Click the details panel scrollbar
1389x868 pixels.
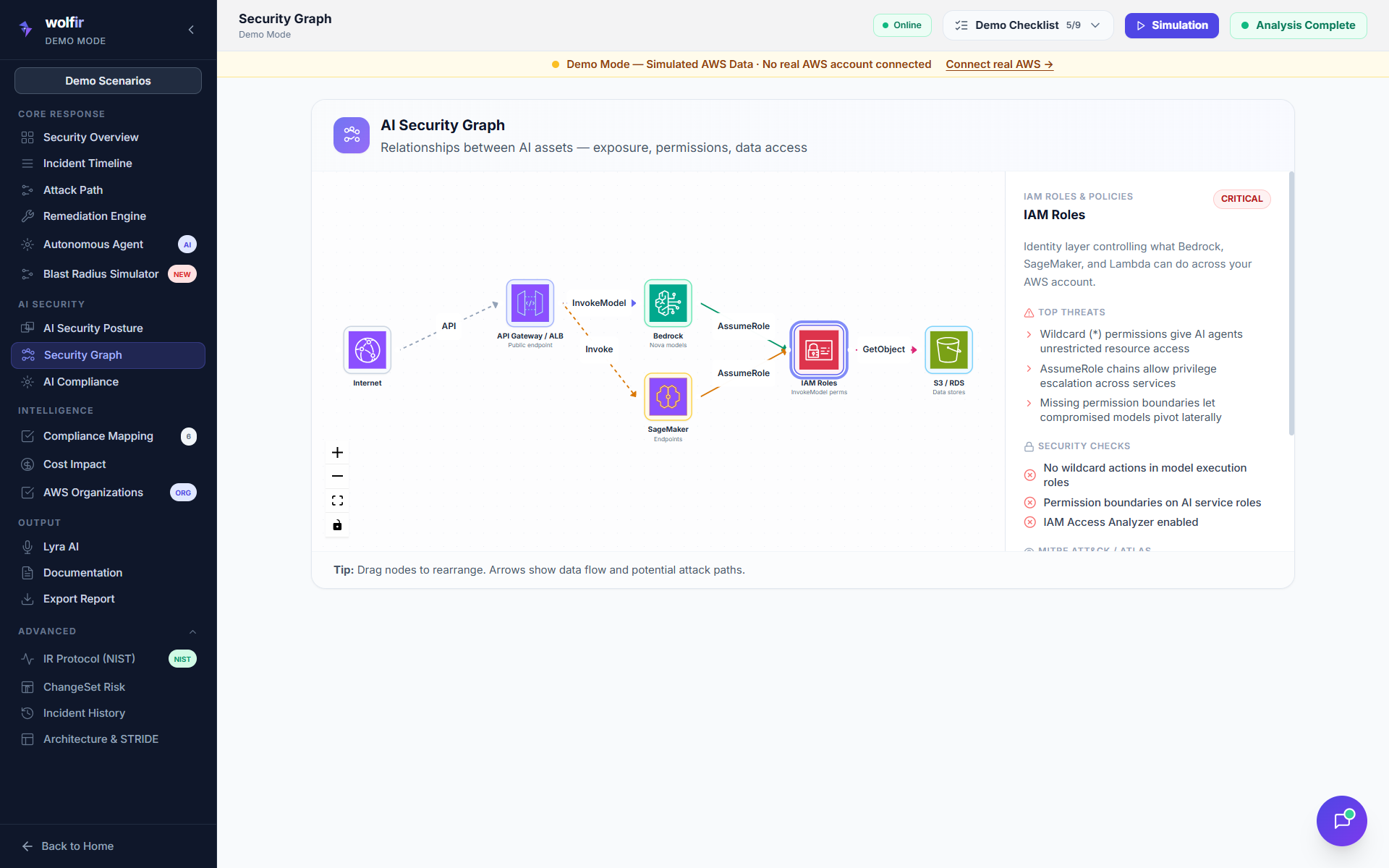point(1291,304)
